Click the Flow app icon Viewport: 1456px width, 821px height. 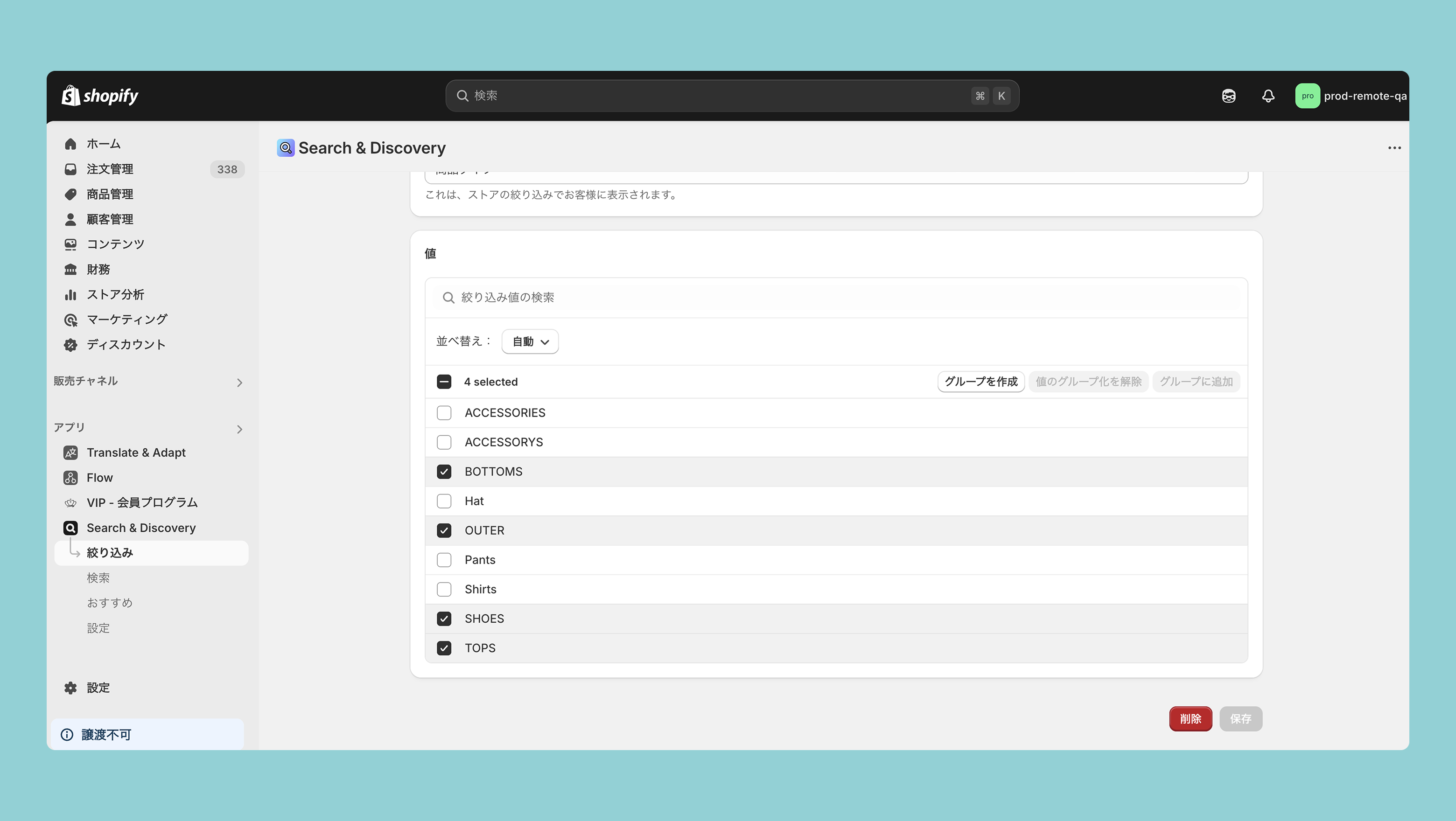pos(70,478)
